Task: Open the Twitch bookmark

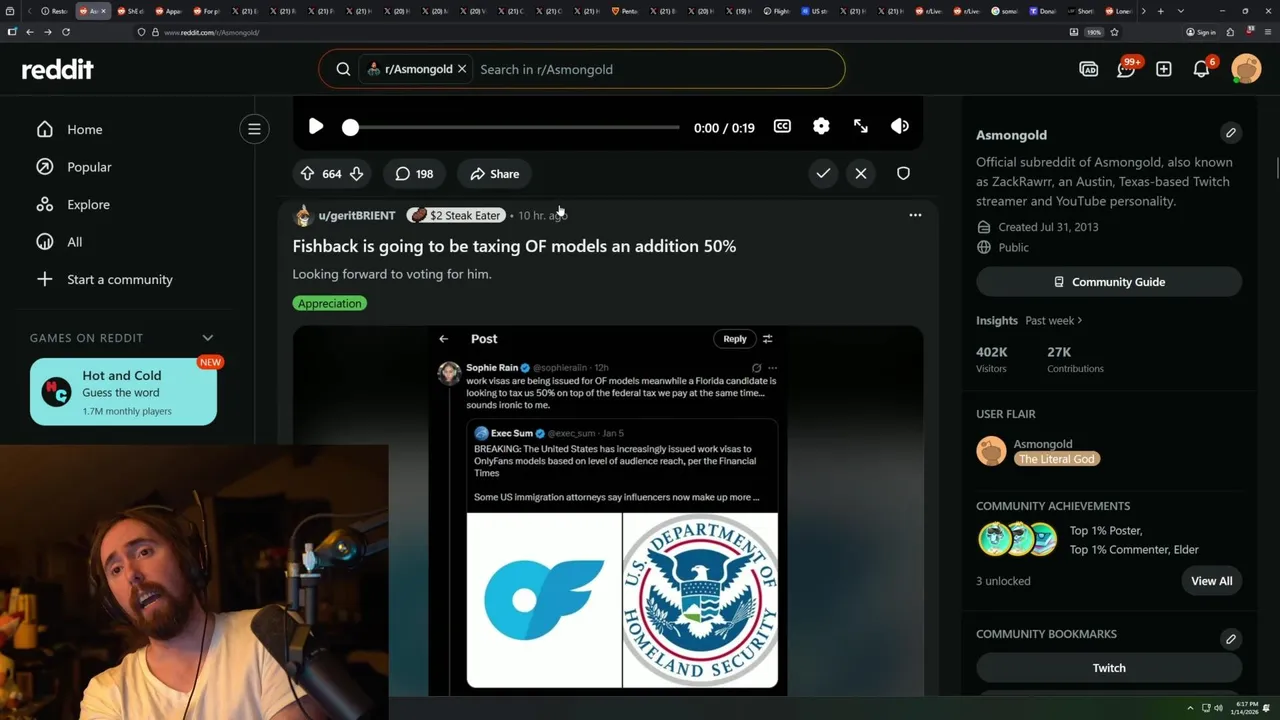Action: 1109,668
